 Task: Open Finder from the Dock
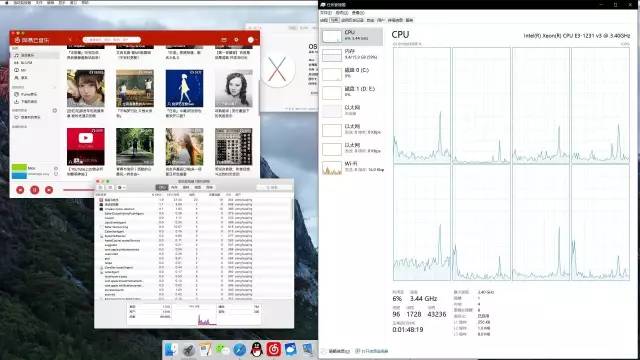pos(171,350)
